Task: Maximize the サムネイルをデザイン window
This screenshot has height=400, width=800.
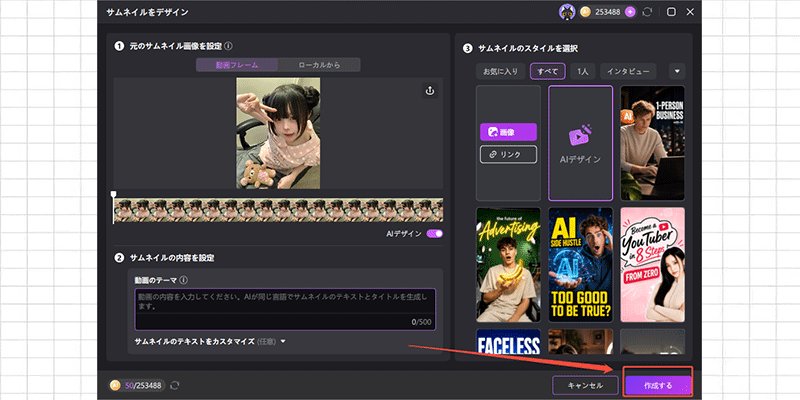Action: tap(671, 12)
